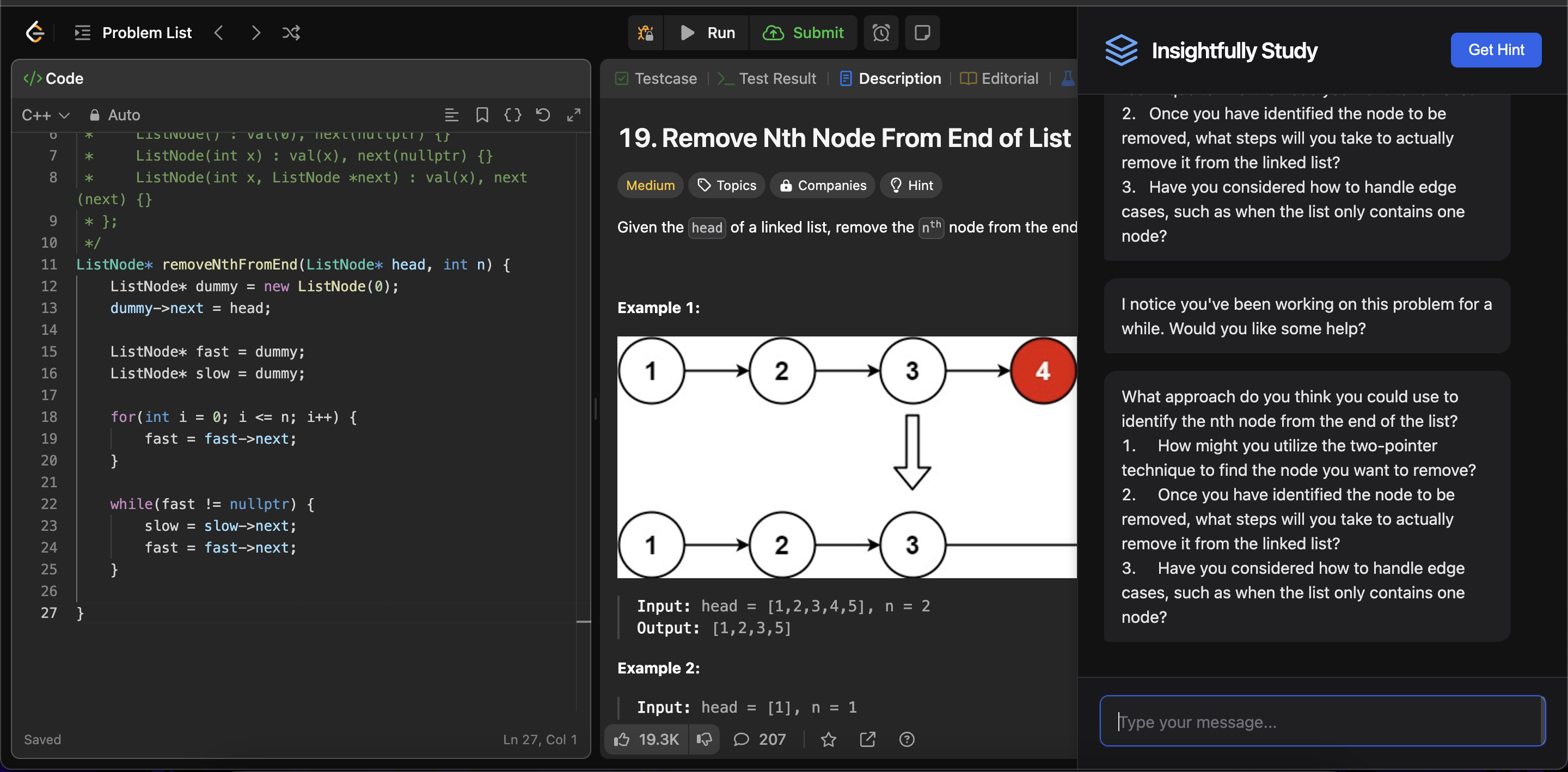Expand the code editor to fullscreen
The width and height of the screenshot is (1568, 772).
tap(573, 115)
